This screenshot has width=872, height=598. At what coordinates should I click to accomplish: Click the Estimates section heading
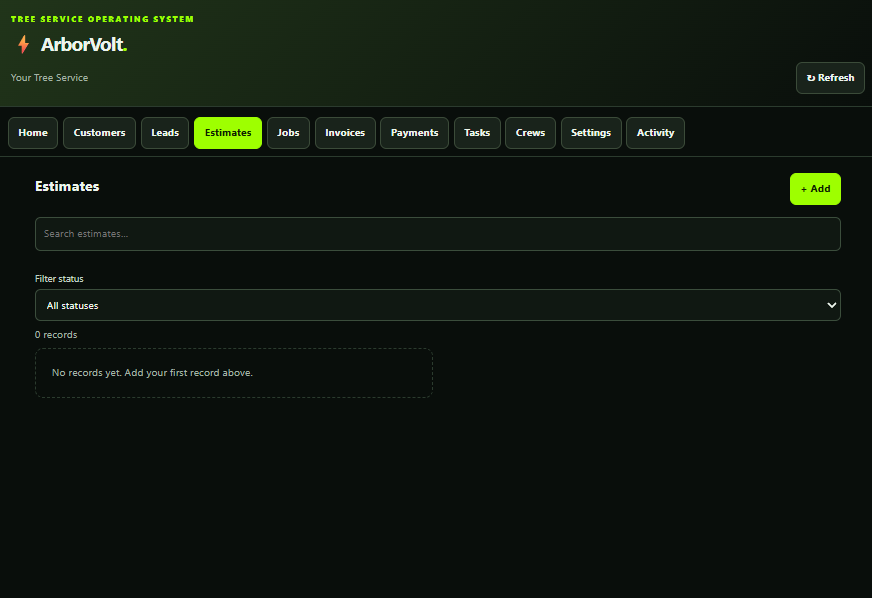coord(67,186)
